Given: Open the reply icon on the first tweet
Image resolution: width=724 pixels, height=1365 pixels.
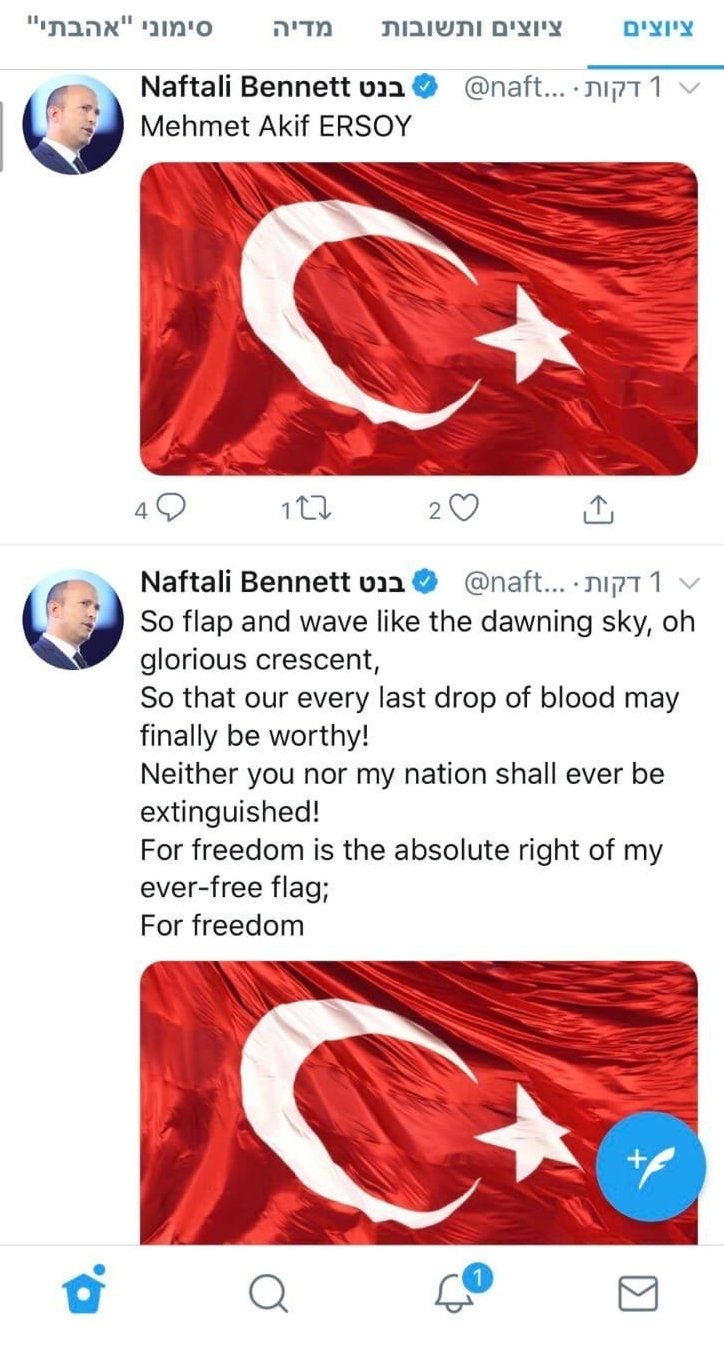Looking at the screenshot, I should tap(163, 508).
